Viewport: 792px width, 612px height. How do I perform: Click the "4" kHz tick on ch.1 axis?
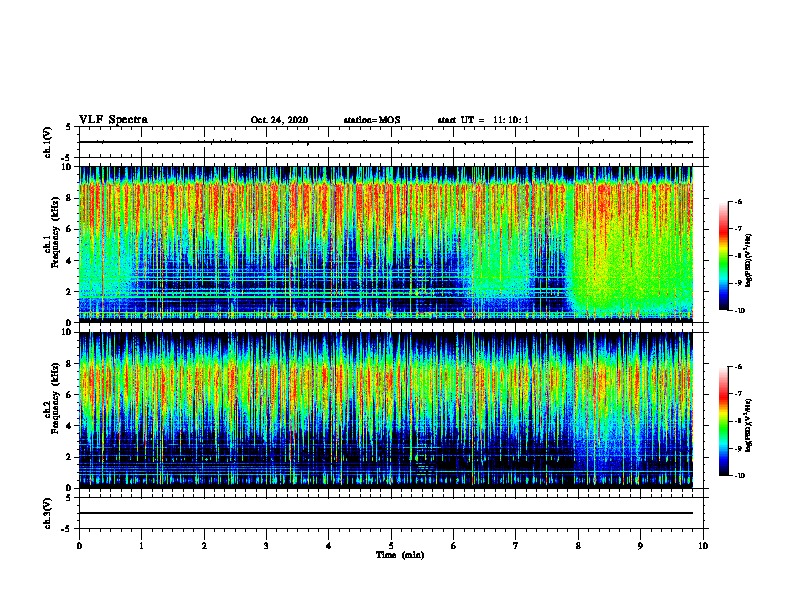tap(69, 261)
